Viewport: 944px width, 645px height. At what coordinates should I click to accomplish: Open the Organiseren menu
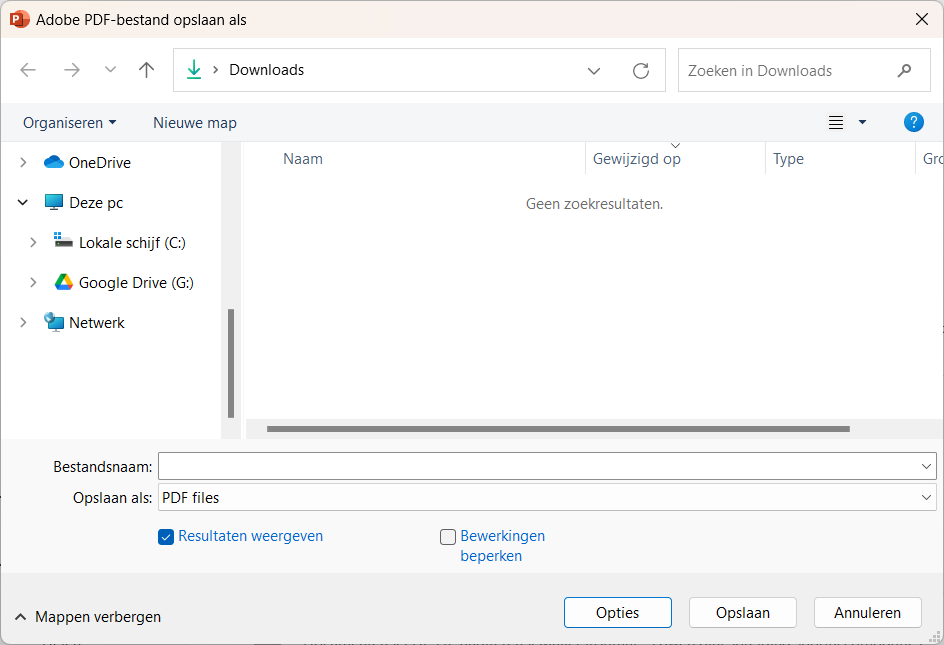point(69,123)
